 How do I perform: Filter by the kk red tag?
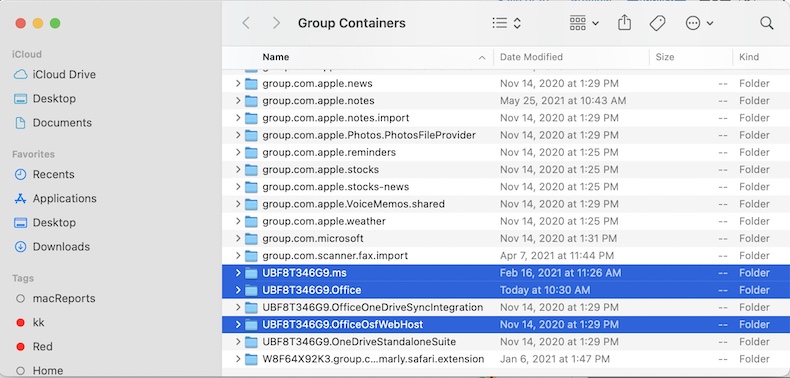[30, 323]
